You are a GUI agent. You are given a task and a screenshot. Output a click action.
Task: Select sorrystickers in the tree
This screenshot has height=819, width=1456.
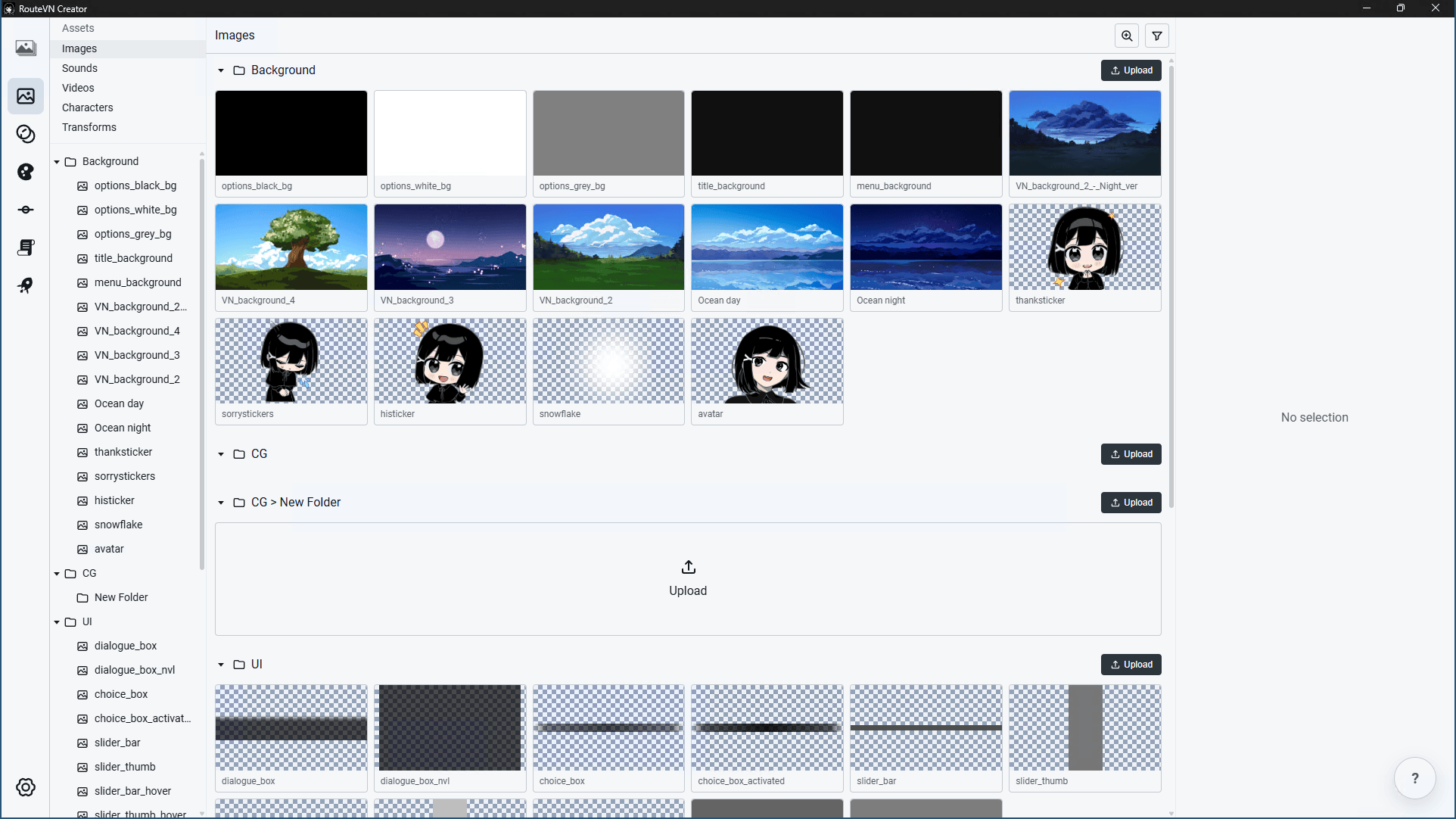pyautogui.click(x=126, y=476)
